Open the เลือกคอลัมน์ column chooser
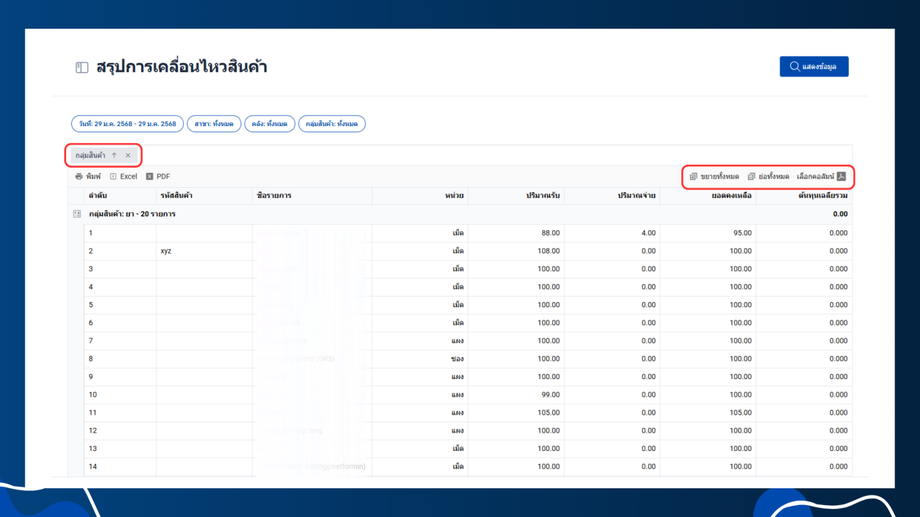Viewport: 920px width, 517px height. (821, 176)
